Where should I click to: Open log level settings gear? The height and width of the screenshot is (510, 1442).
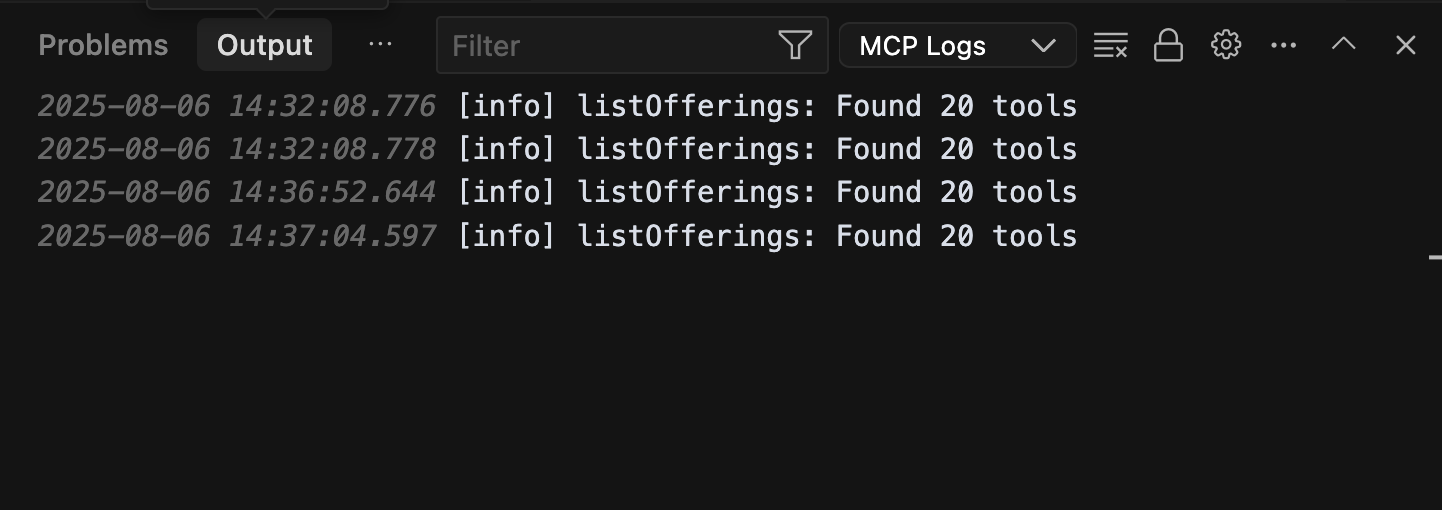(x=1225, y=45)
